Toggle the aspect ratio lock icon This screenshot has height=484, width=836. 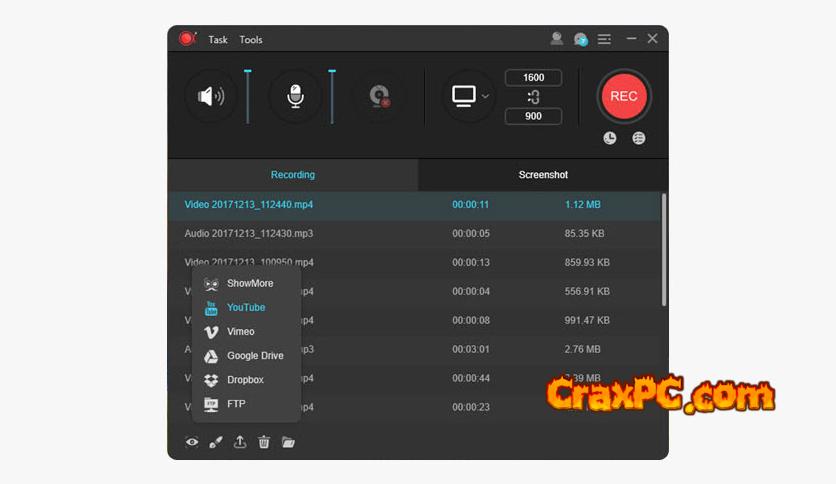tap(533, 97)
